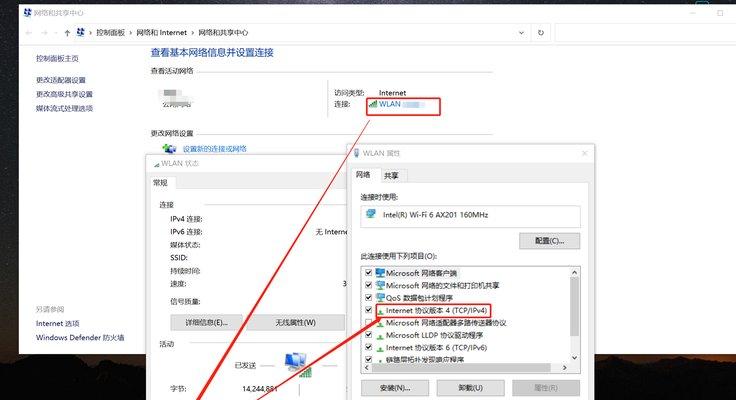
Task: Open 网络和 Internet in the breadcrumb path
Action: 161,32
